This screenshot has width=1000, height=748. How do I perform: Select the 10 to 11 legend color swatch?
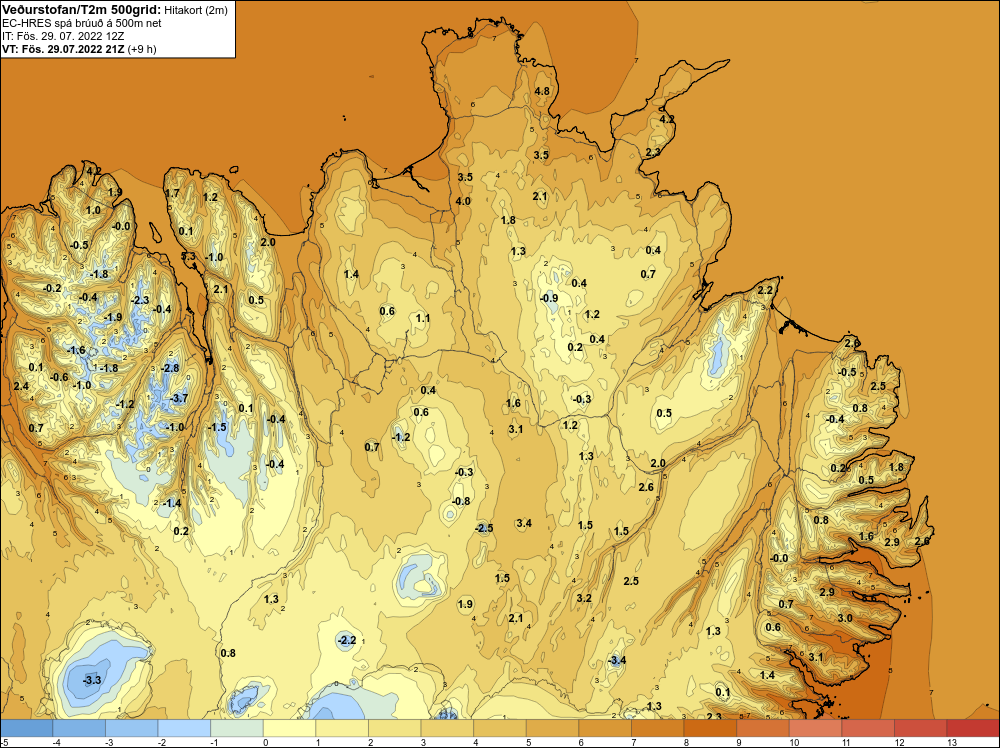(x=815, y=728)
